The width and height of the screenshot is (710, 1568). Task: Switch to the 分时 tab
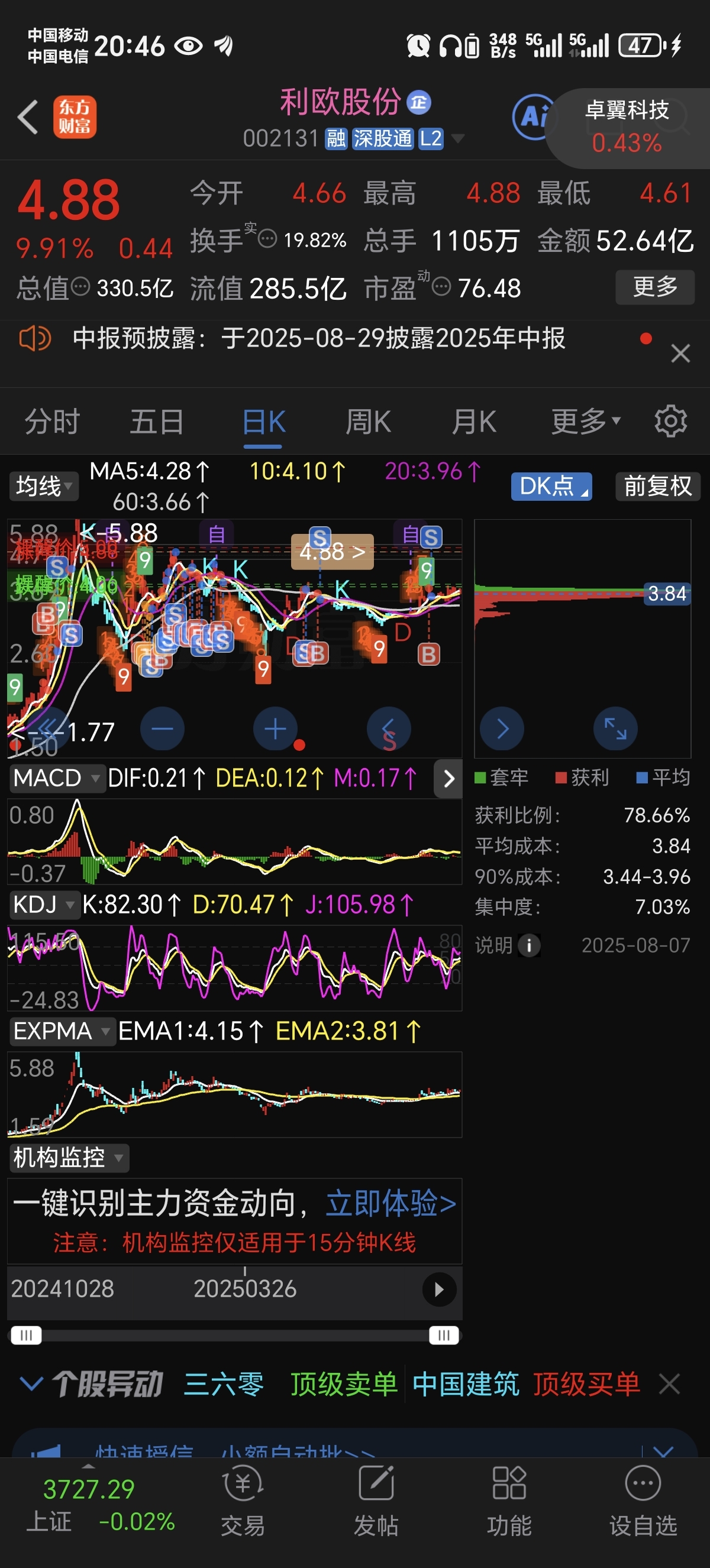point(53,422)
